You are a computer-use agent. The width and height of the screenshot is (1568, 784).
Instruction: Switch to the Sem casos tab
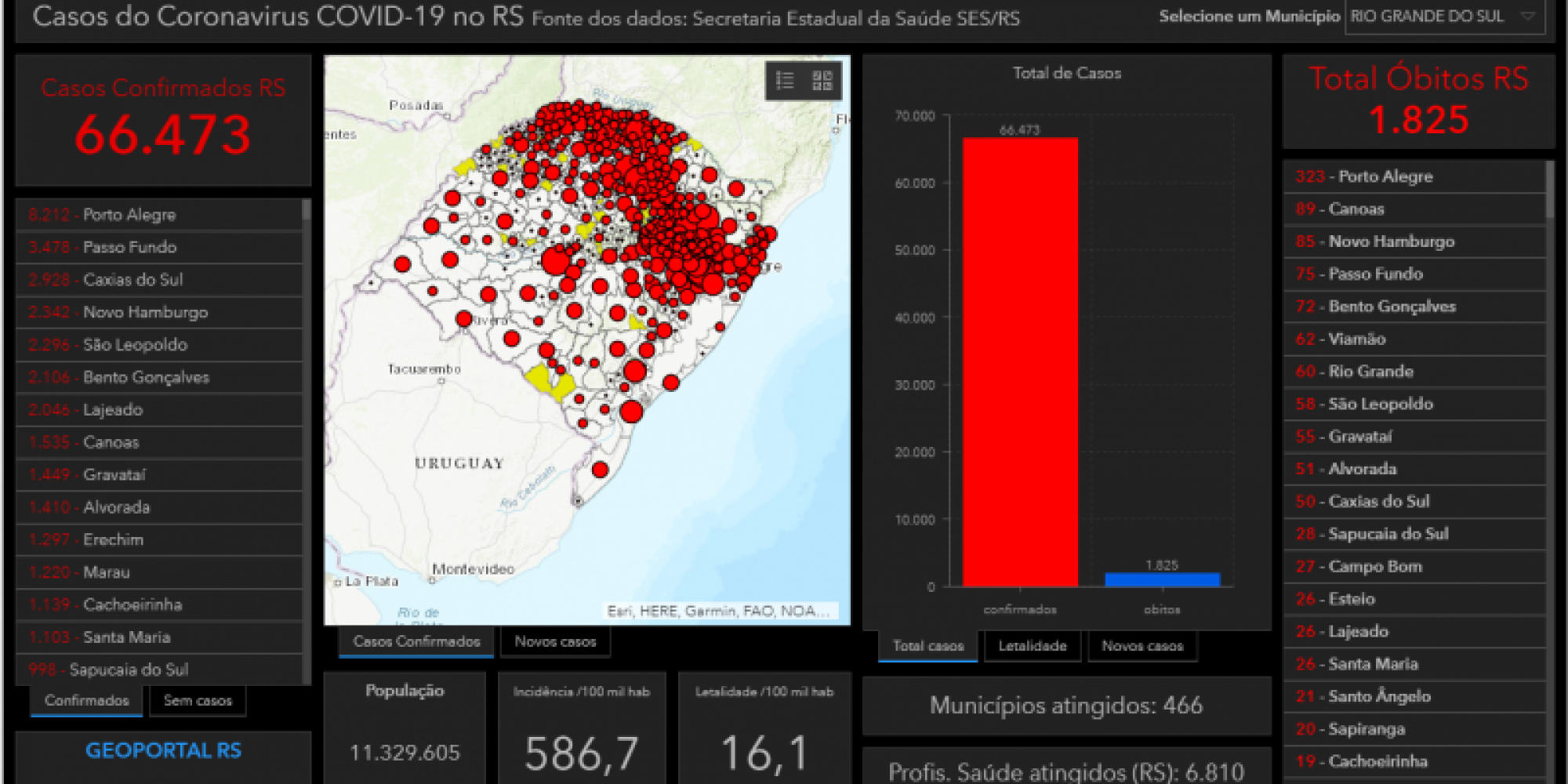198,700
